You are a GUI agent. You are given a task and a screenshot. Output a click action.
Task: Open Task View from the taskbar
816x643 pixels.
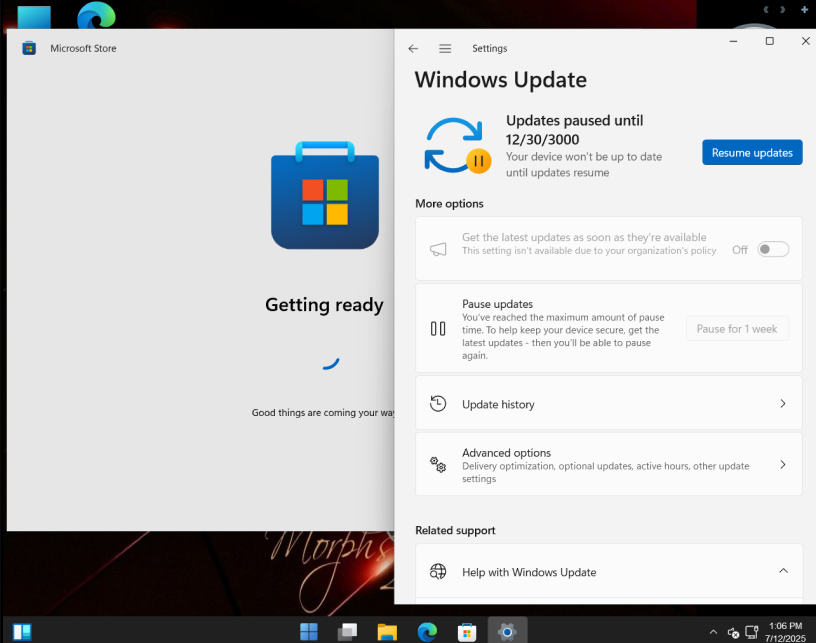pyautogui.click(x=348, y=632)
